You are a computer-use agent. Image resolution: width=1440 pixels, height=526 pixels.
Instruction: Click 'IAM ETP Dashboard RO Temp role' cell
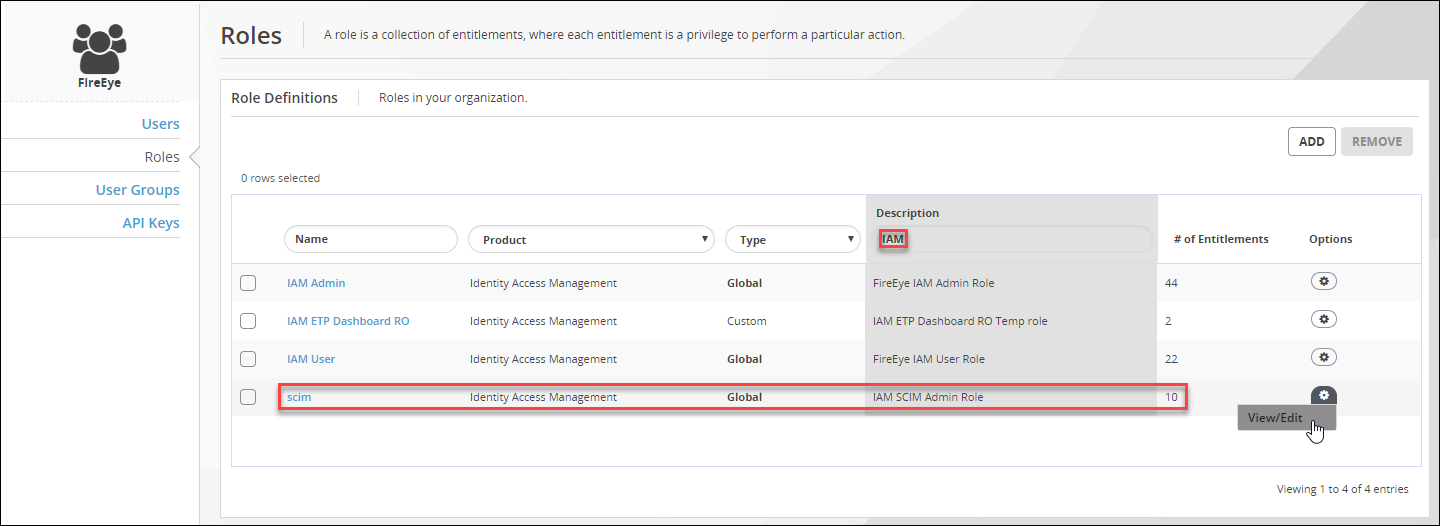tap(960, 321)
